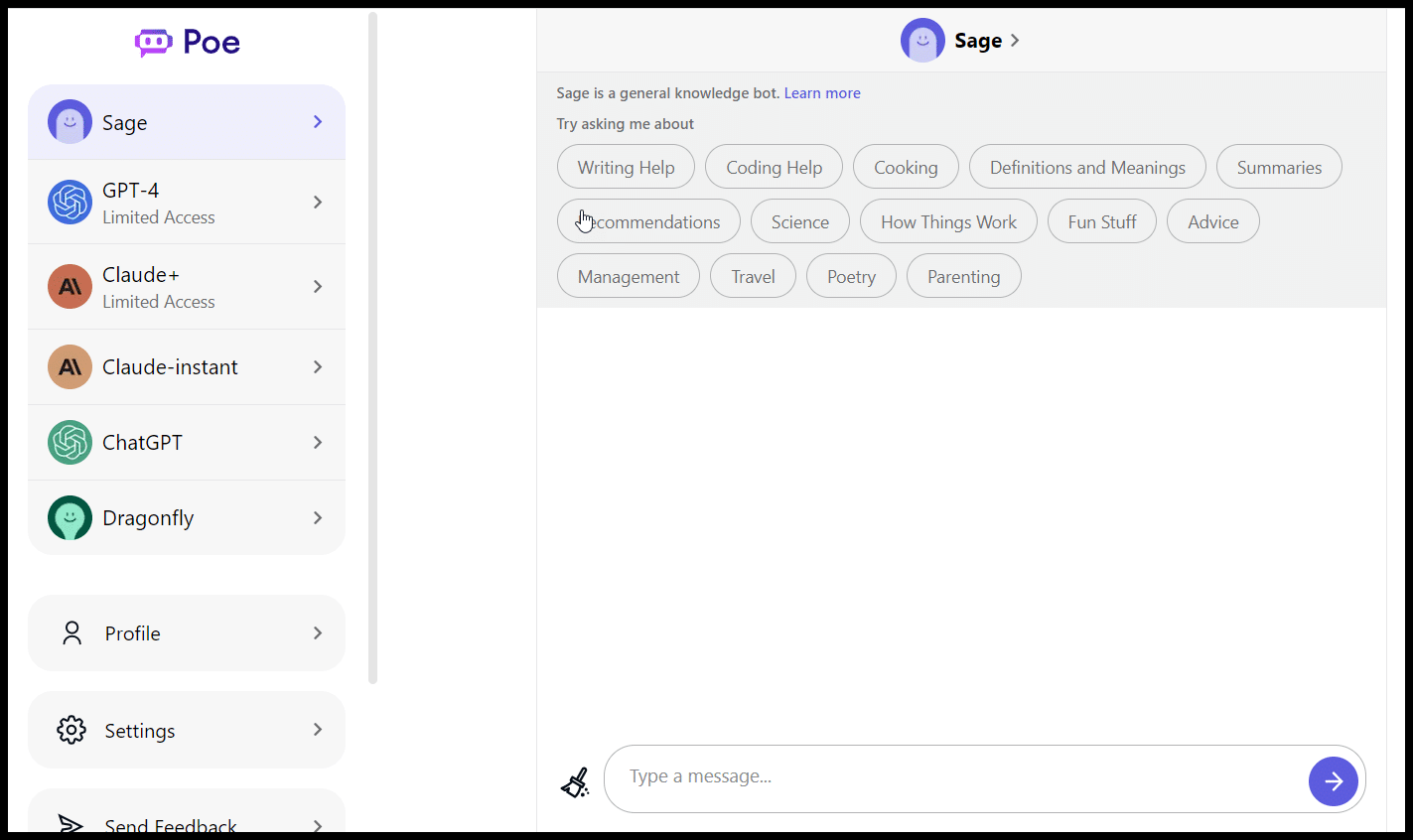Viewport: 1413px width, 840px height.
Task: Choose the Travel suggestion
Action: [x=753, y=276]
